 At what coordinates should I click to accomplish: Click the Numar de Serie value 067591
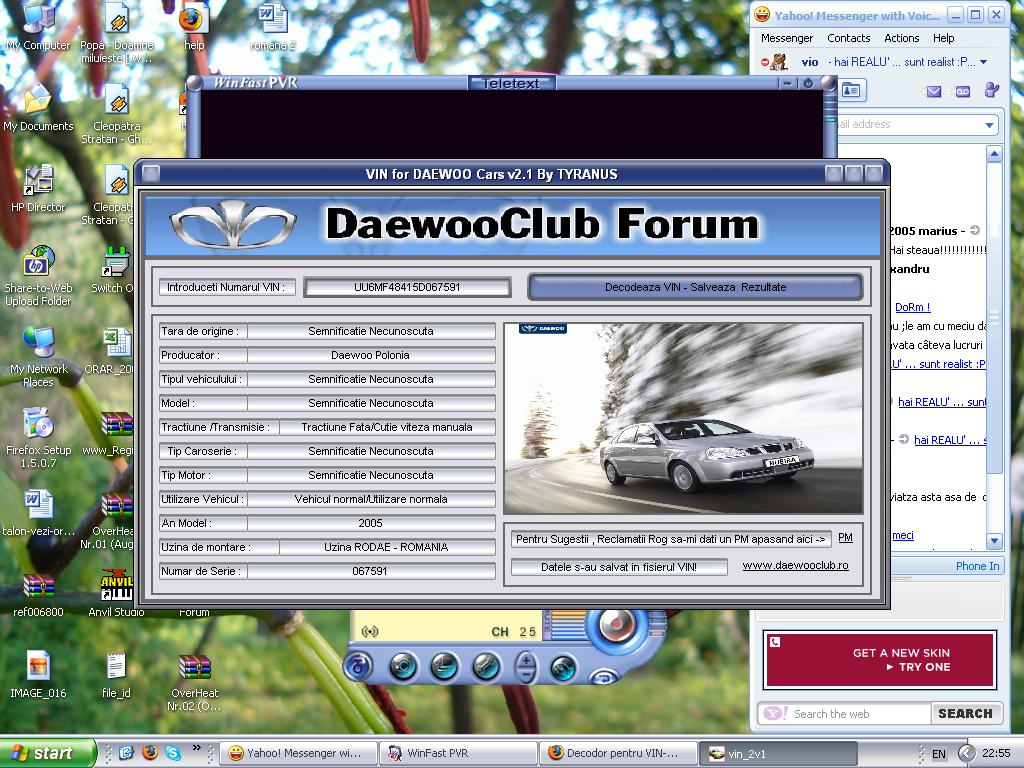tap(370, 571)
